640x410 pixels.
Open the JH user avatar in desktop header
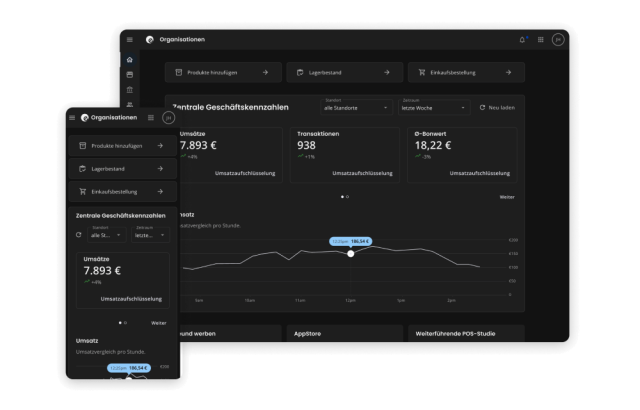pos(558,40)
